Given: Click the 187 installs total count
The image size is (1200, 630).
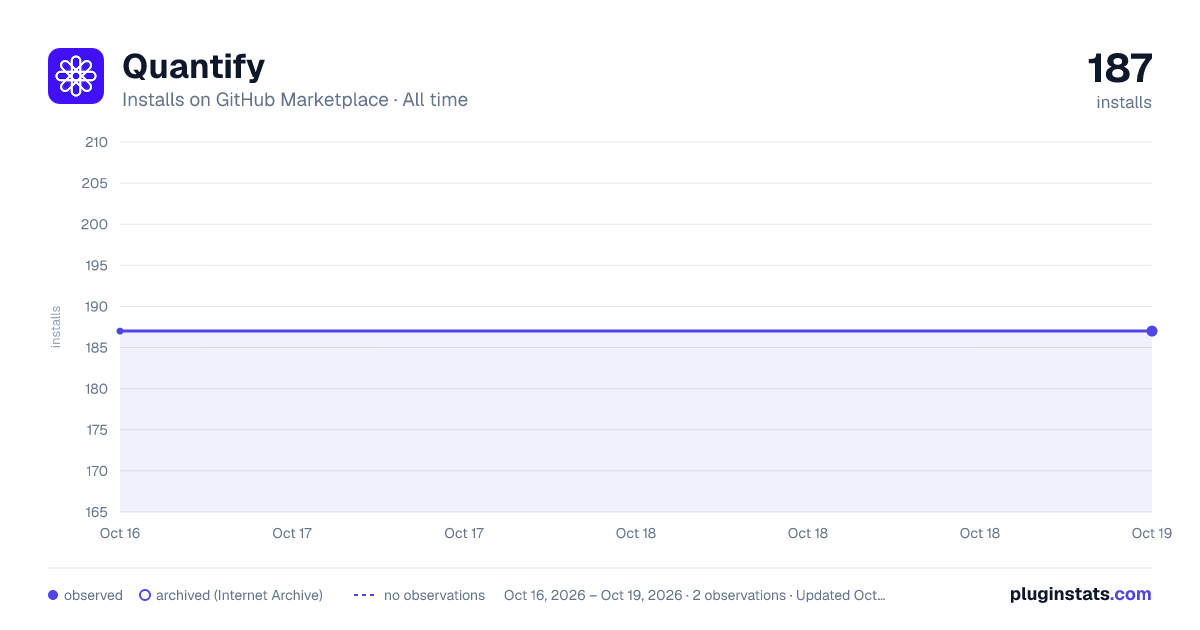Looking at the screenshot, I should click(1120, 69).
